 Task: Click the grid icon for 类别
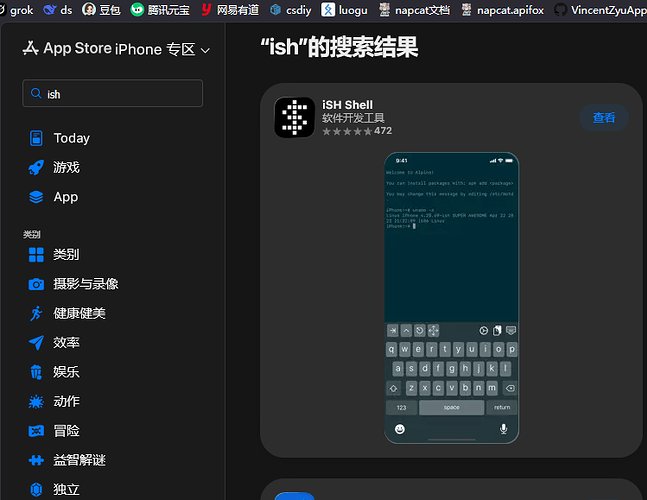[36, 255]
